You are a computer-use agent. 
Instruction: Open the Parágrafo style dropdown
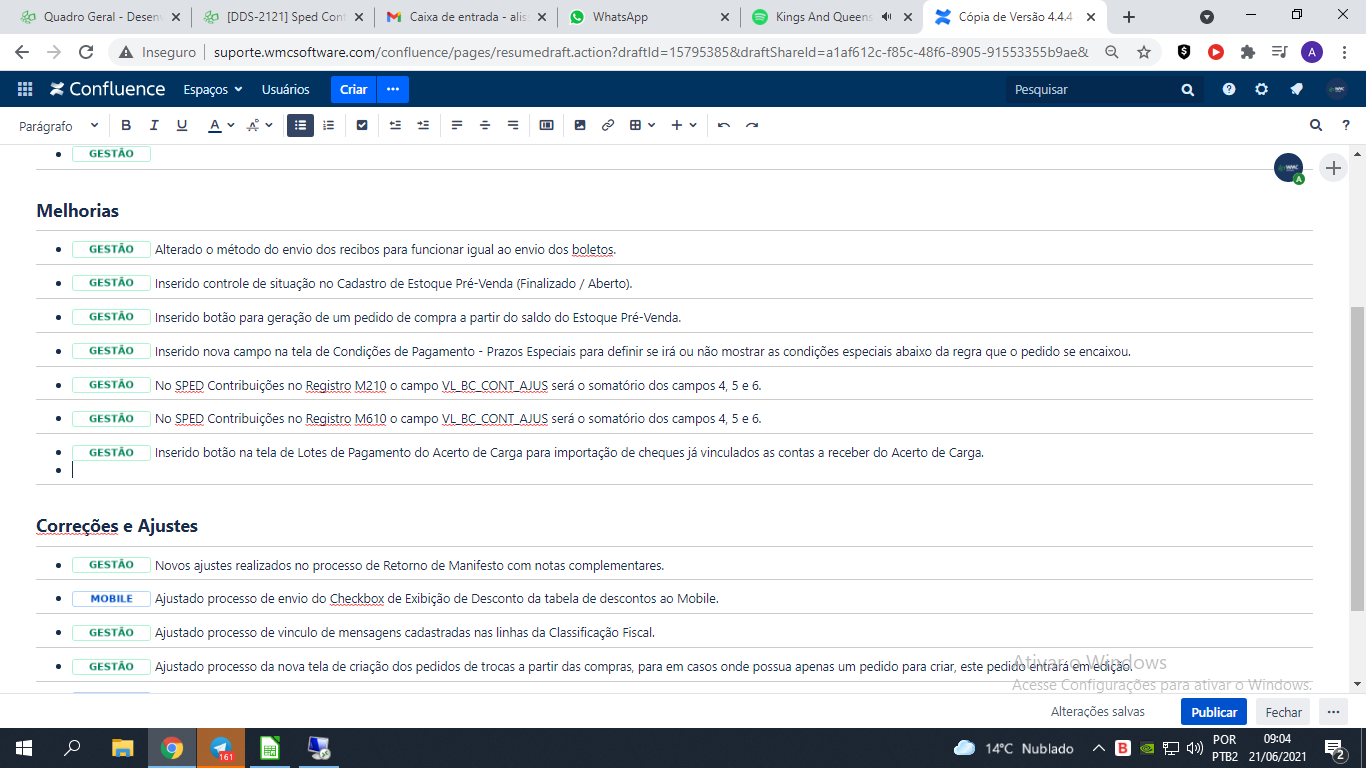pos(59,126)
